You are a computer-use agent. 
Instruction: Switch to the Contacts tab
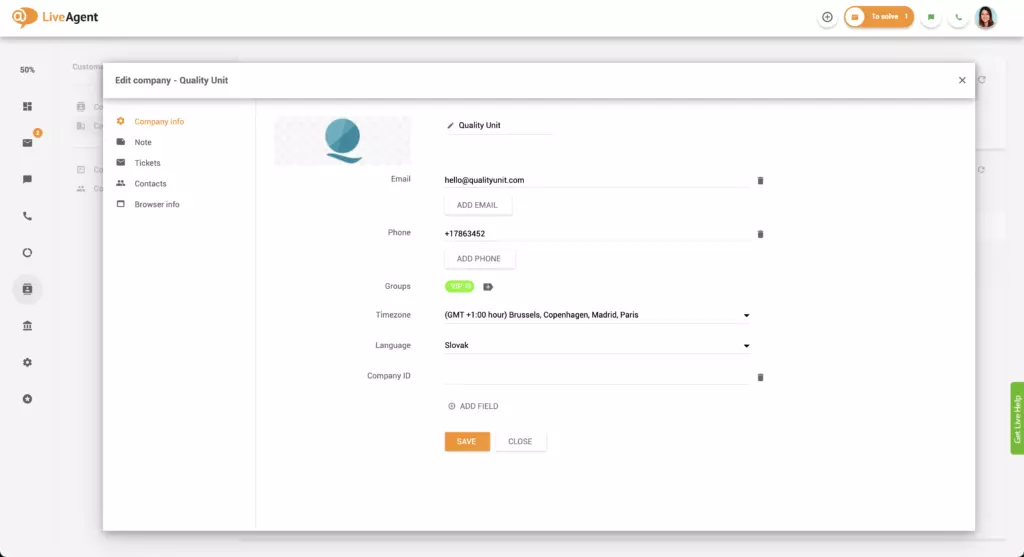click(x=150, y=184)
